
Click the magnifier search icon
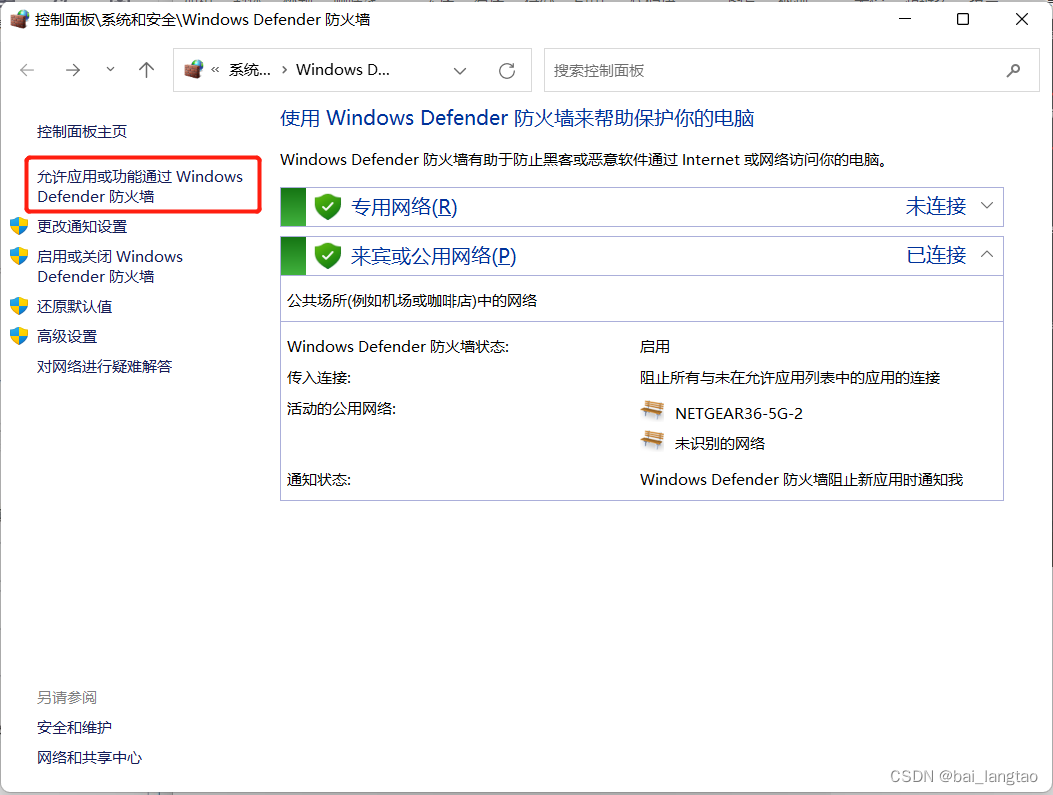[1013, 70]
